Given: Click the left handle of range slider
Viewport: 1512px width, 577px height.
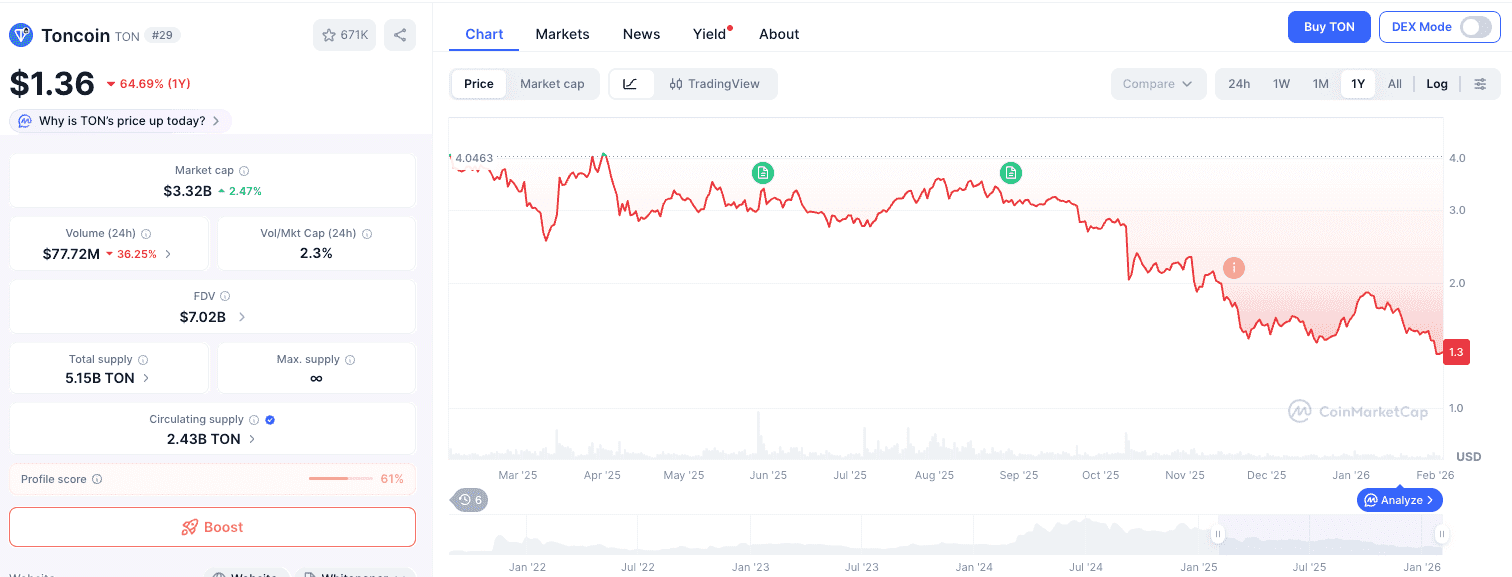Looking at the screenshot, I should pos(1218,534).
